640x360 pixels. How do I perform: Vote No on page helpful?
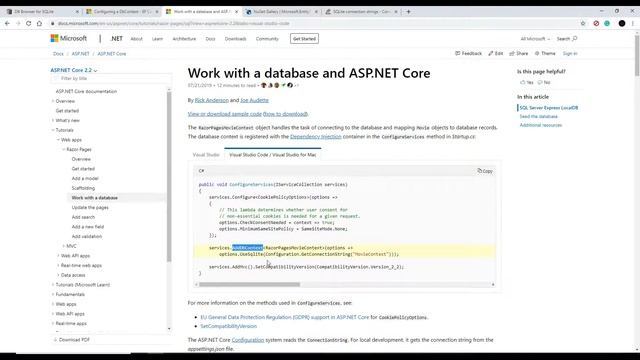tap(544, 82)
